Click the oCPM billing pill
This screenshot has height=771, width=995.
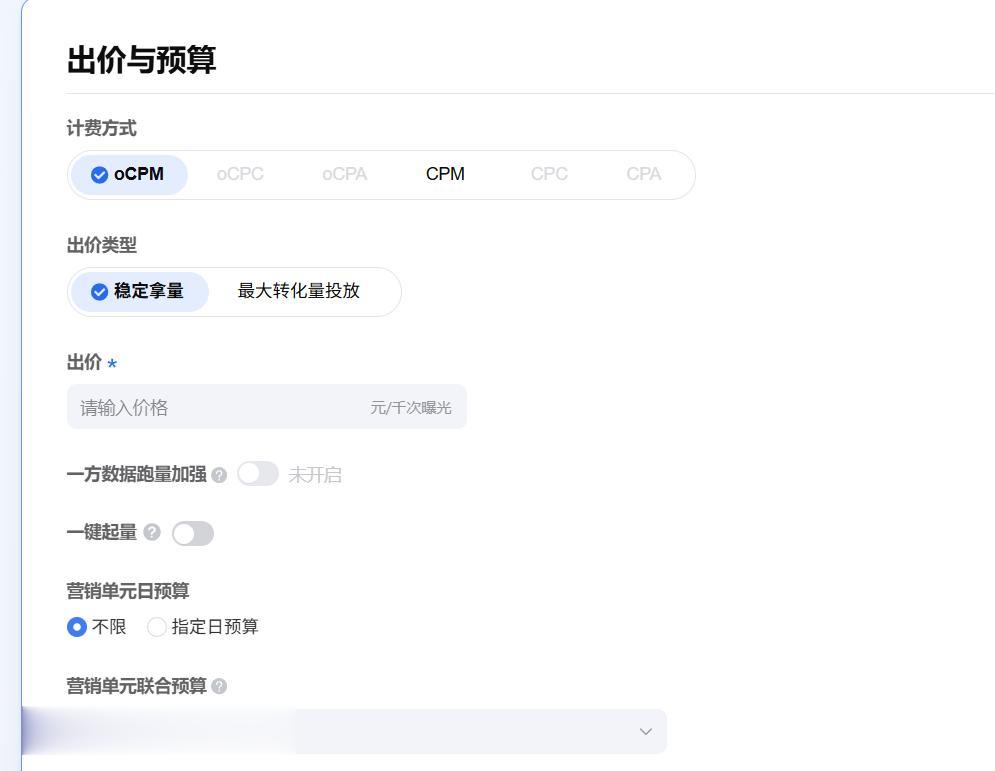click(x=129, y=175)
